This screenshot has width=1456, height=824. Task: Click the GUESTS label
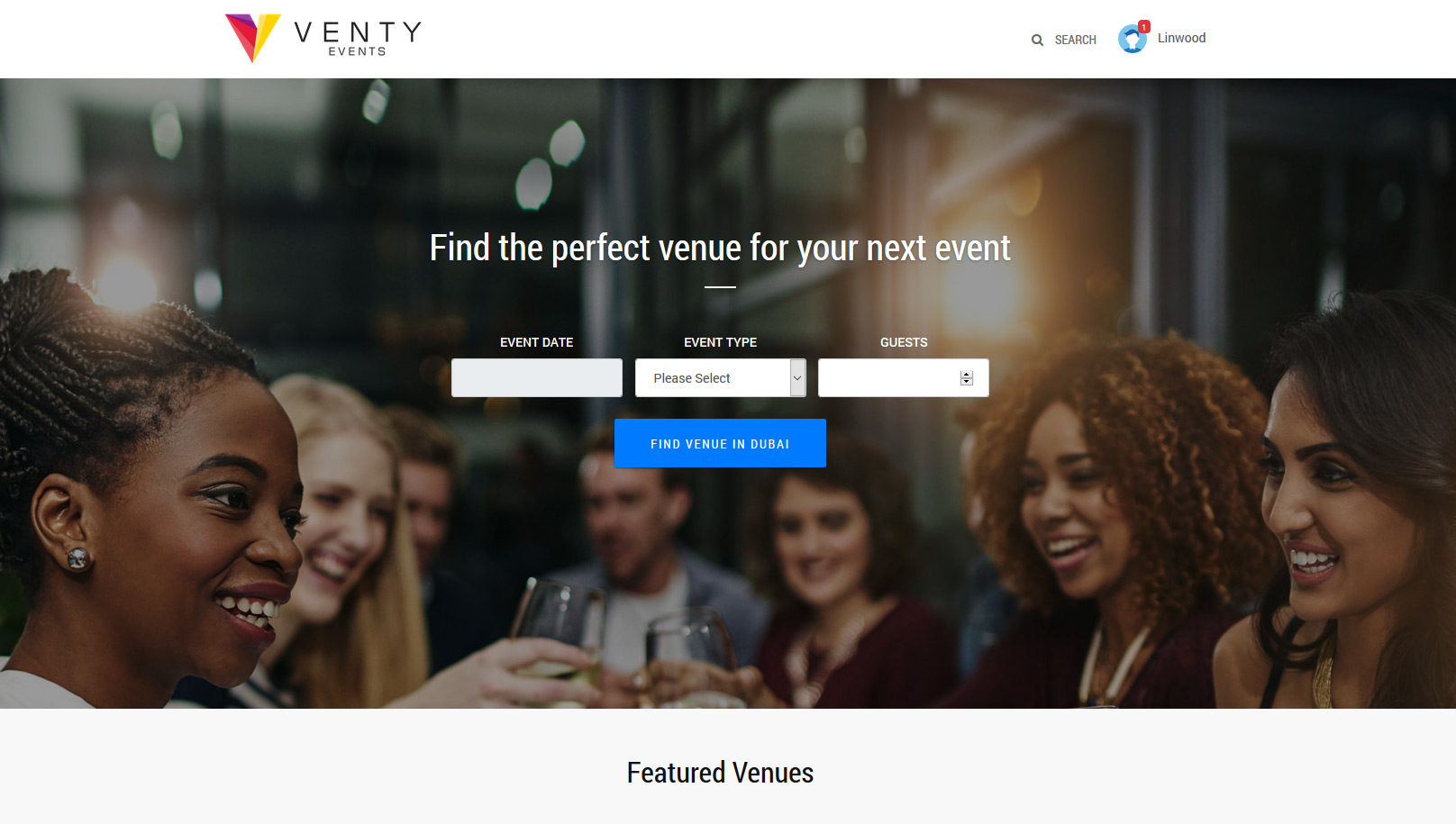[904, 342]
